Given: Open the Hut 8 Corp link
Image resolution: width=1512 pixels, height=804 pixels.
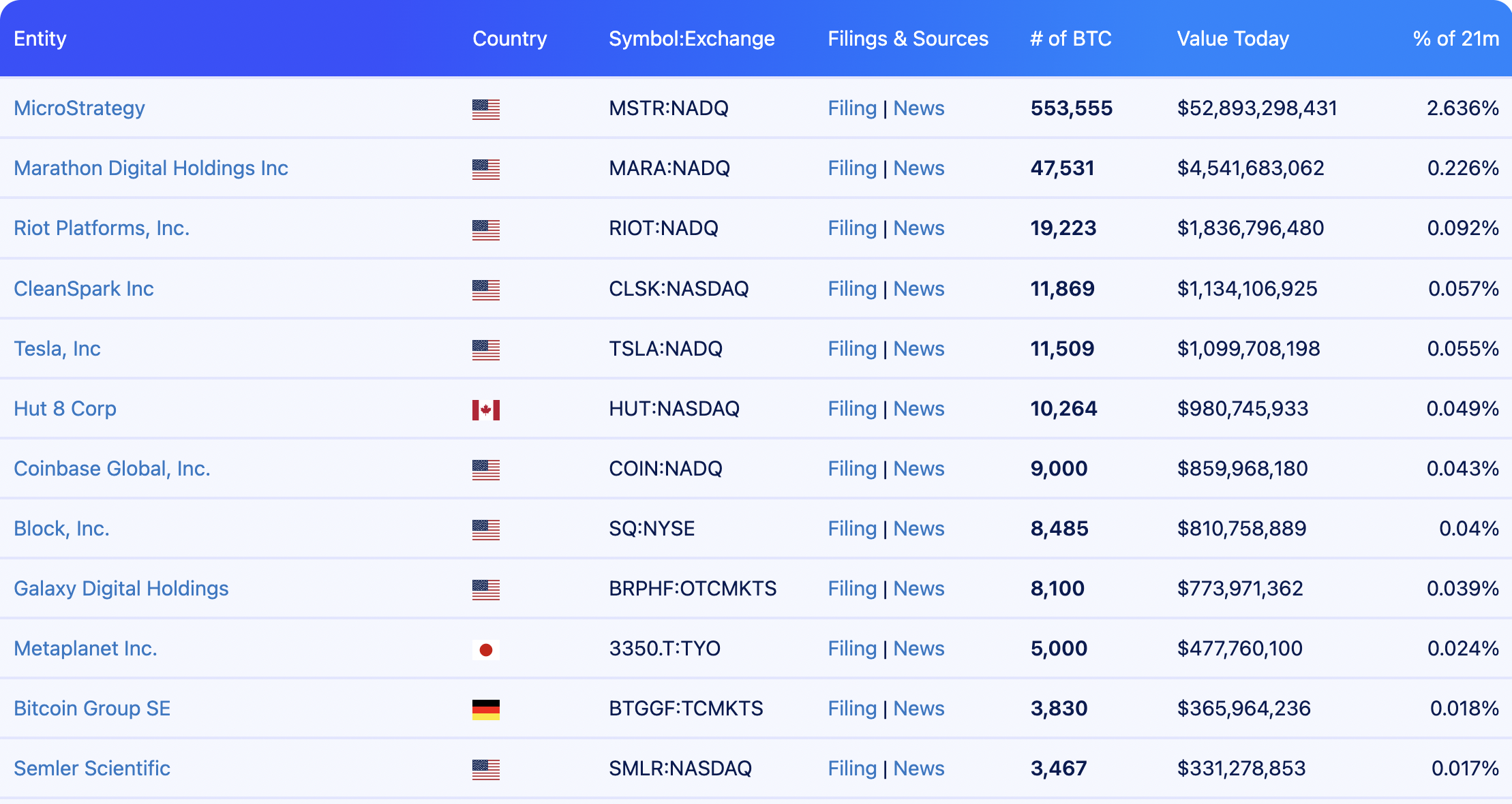Looking at the screenshot, I should point(65,409).
